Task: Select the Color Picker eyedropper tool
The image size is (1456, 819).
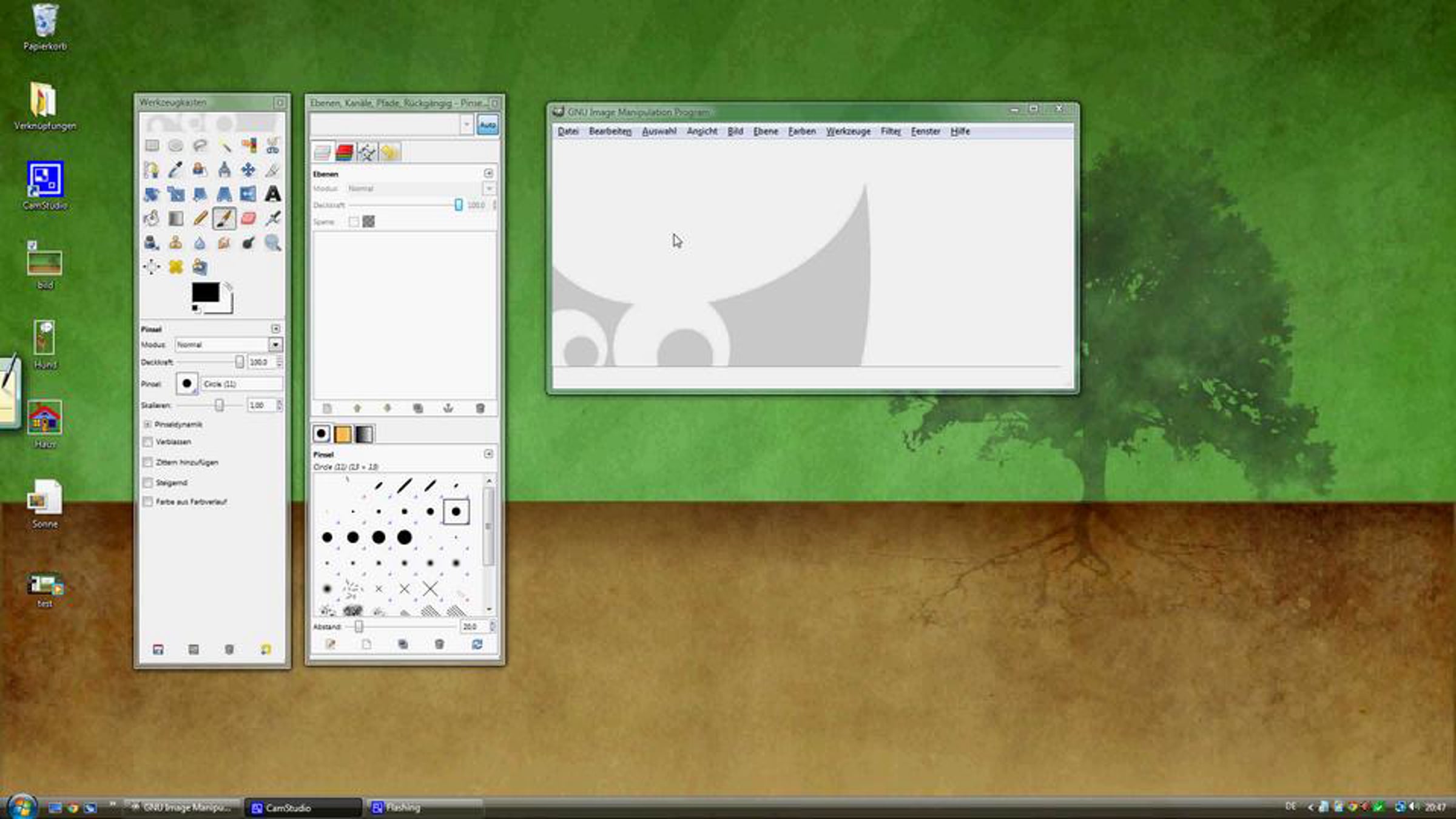Action: 175,170
